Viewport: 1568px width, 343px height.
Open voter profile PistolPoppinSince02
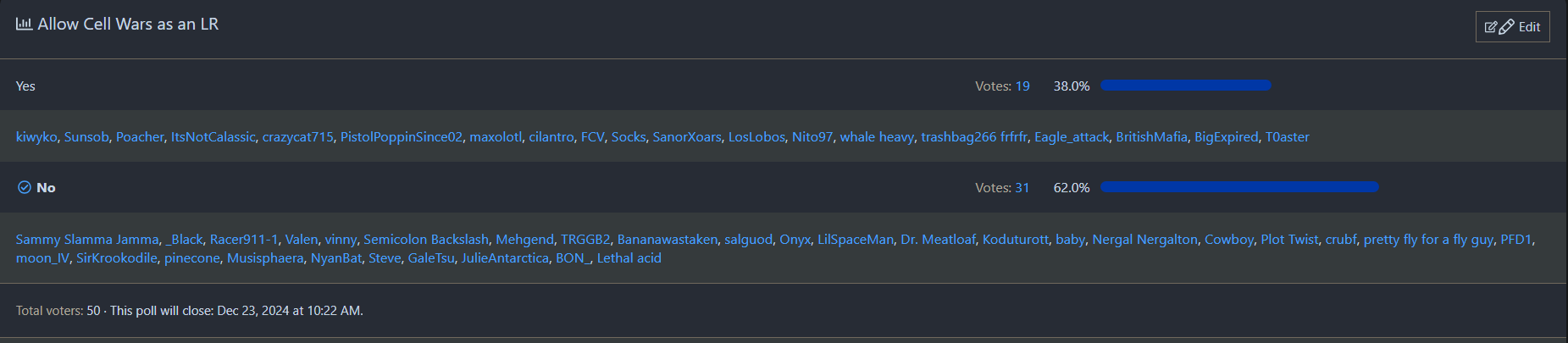click(x=402, y=137)
